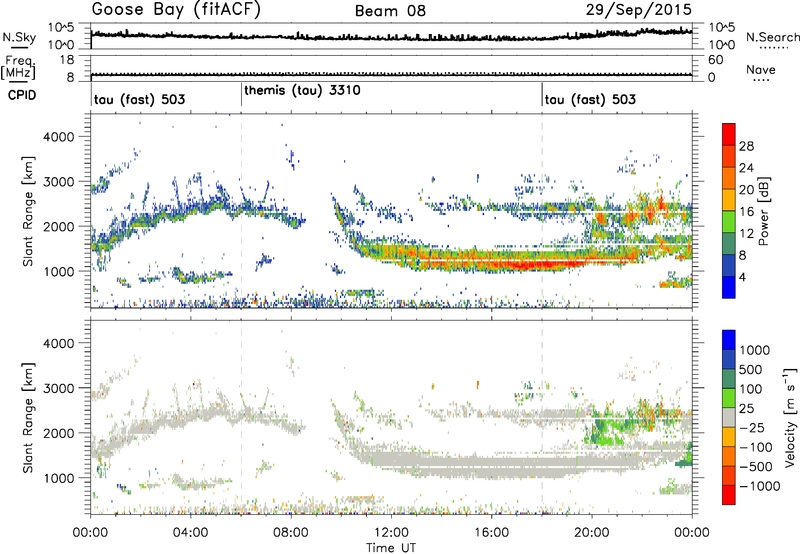Click the '12:00' time axis tick label
This screenshot has height=554, width=800.
pyautogui.click(x=391, y=533)
